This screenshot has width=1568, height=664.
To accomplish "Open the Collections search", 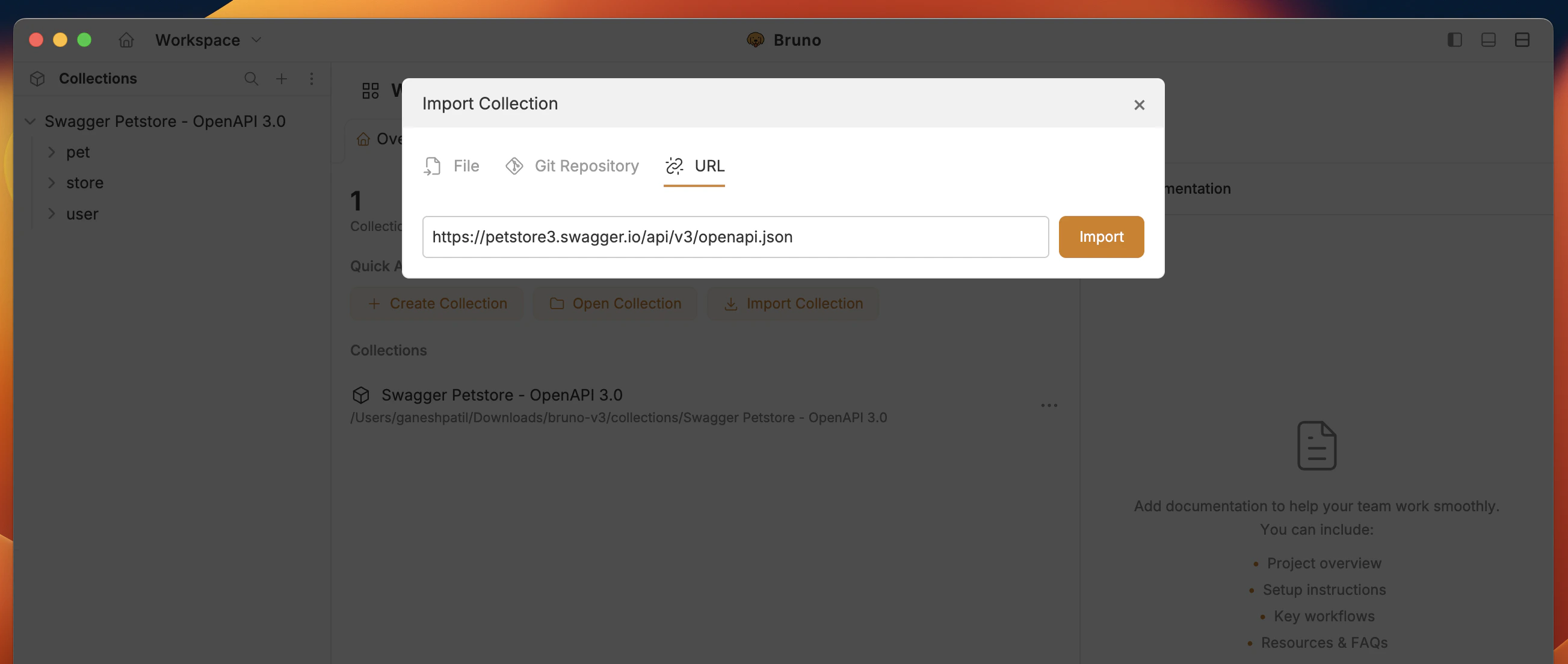I will [x=252, y=79].
